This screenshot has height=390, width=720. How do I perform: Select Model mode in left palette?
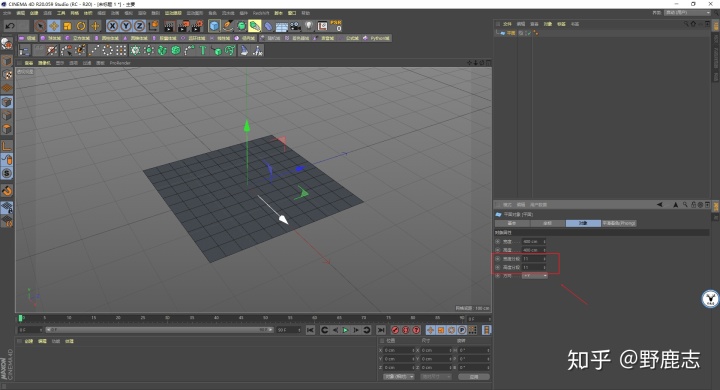tap(6, 61)
